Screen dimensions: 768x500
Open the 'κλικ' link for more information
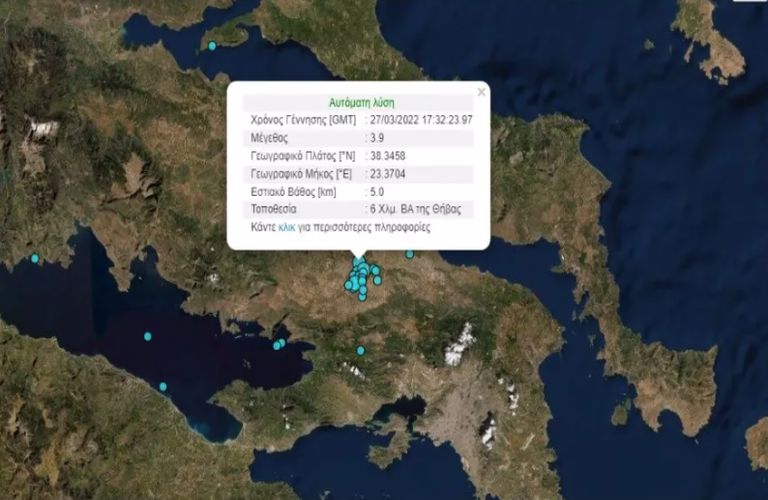pyautogui.click(x=287, y=227)
